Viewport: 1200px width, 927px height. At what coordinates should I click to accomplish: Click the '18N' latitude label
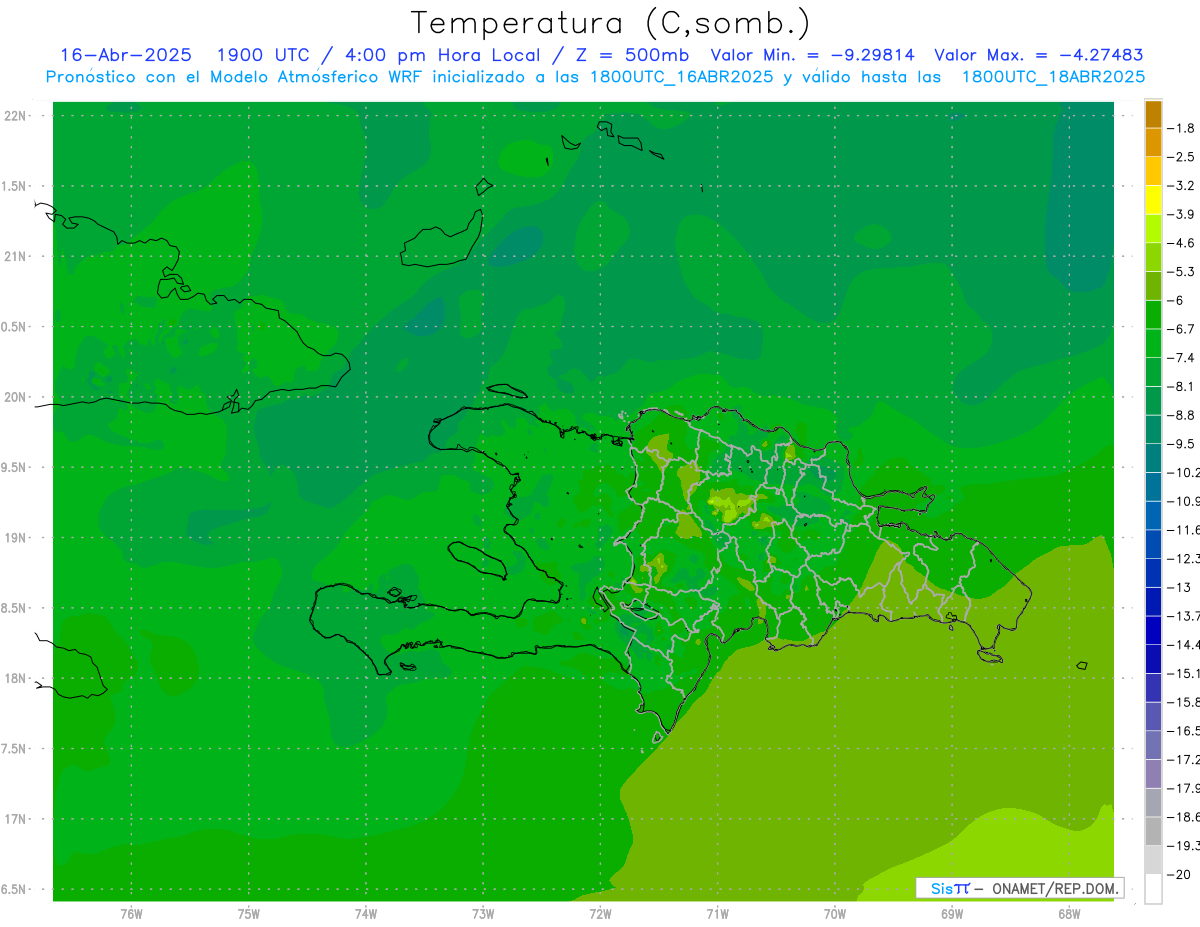tap(15, 679)
